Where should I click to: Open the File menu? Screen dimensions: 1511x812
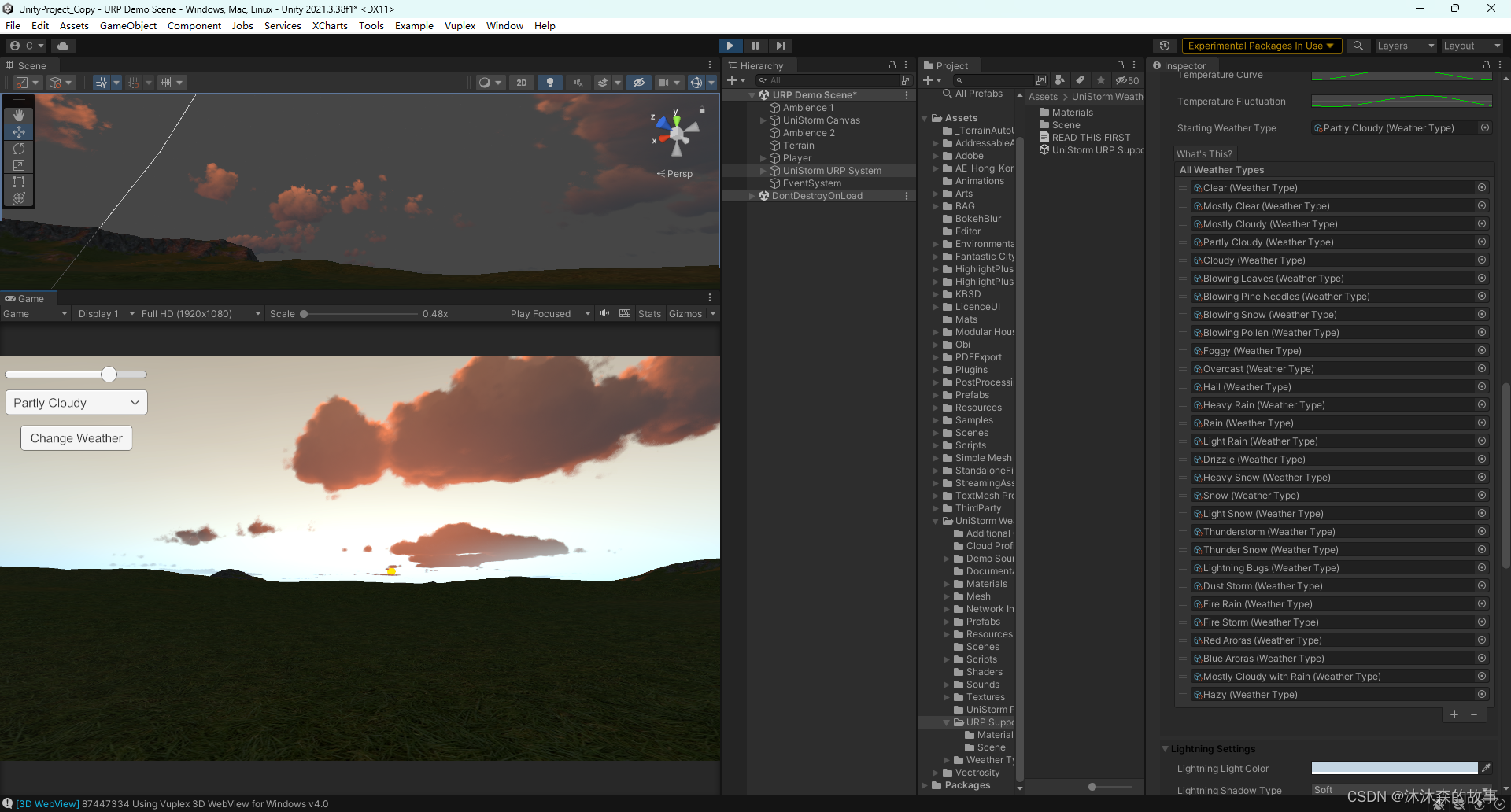pyautogui.click(x=13, y=26)
